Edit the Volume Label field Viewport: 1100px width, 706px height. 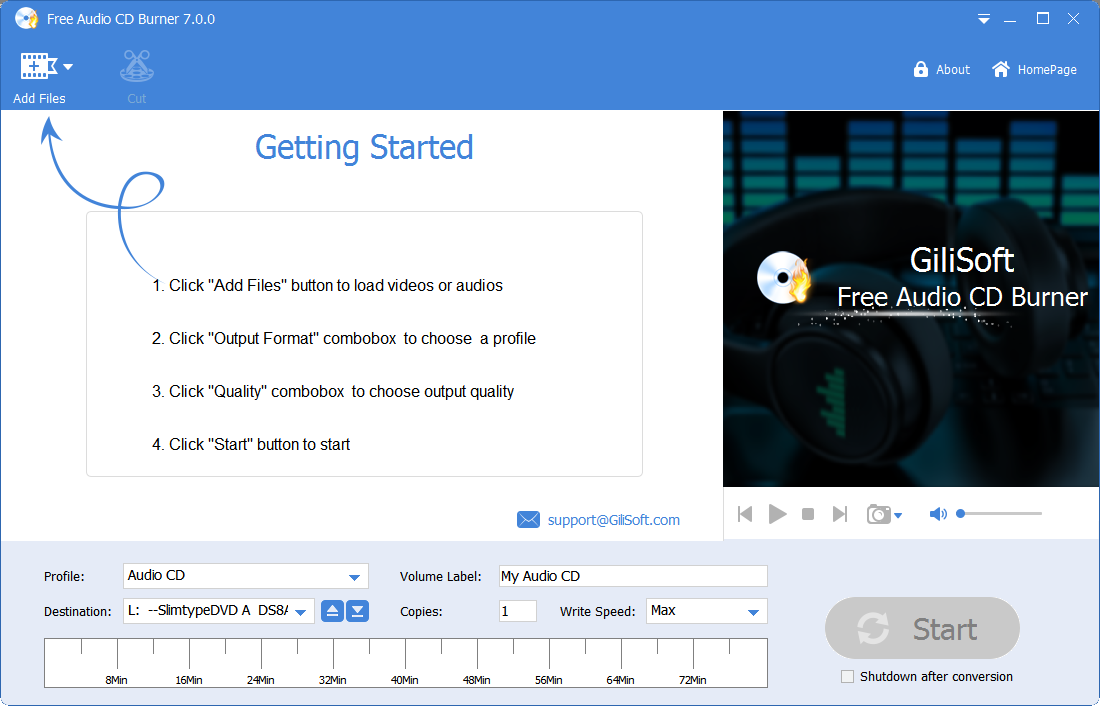(633, 576)
